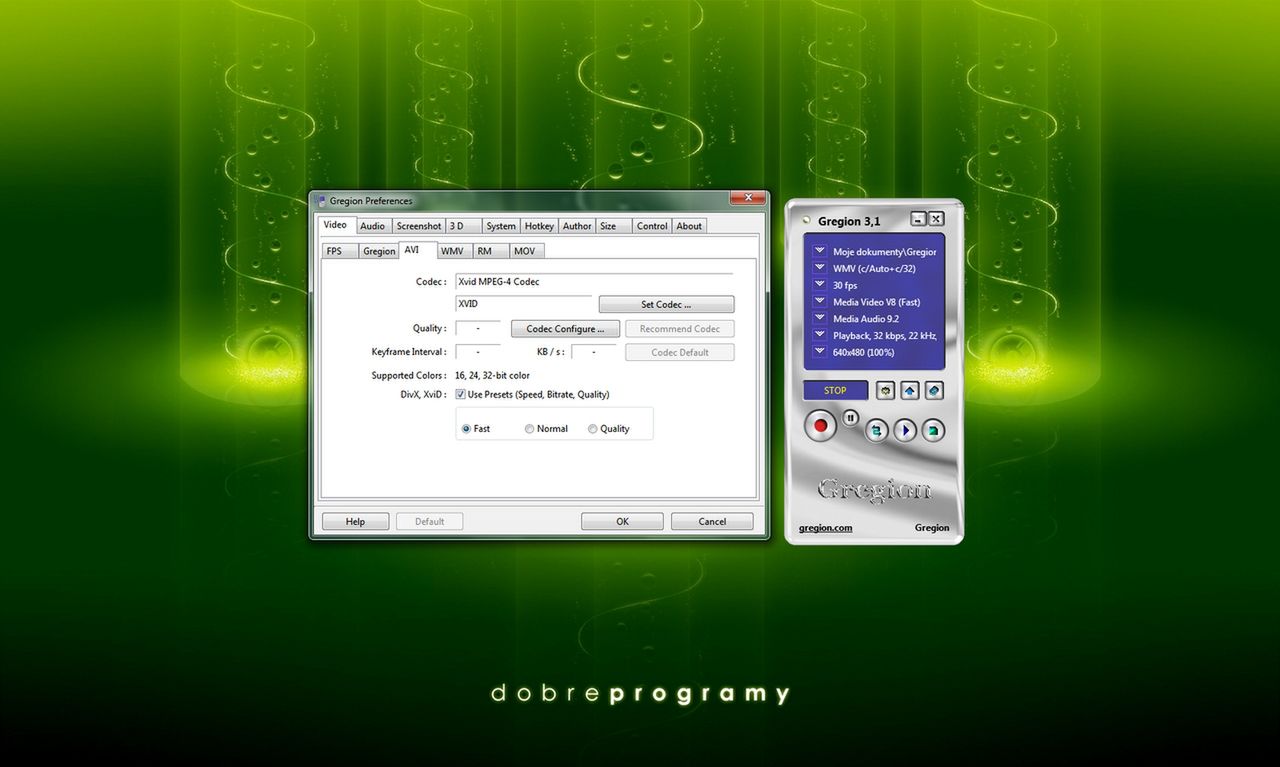Switch to the Gregion sub-tab
1280x767 pixels.
pyautogui.click(x=379, y=251)
